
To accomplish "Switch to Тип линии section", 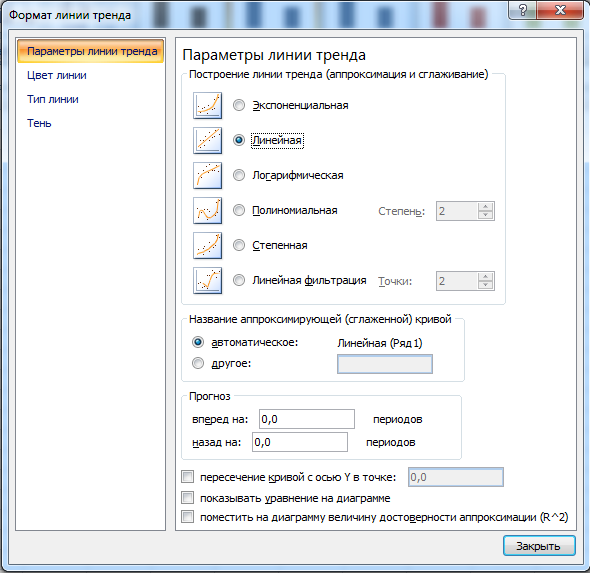I will point(53,99).
